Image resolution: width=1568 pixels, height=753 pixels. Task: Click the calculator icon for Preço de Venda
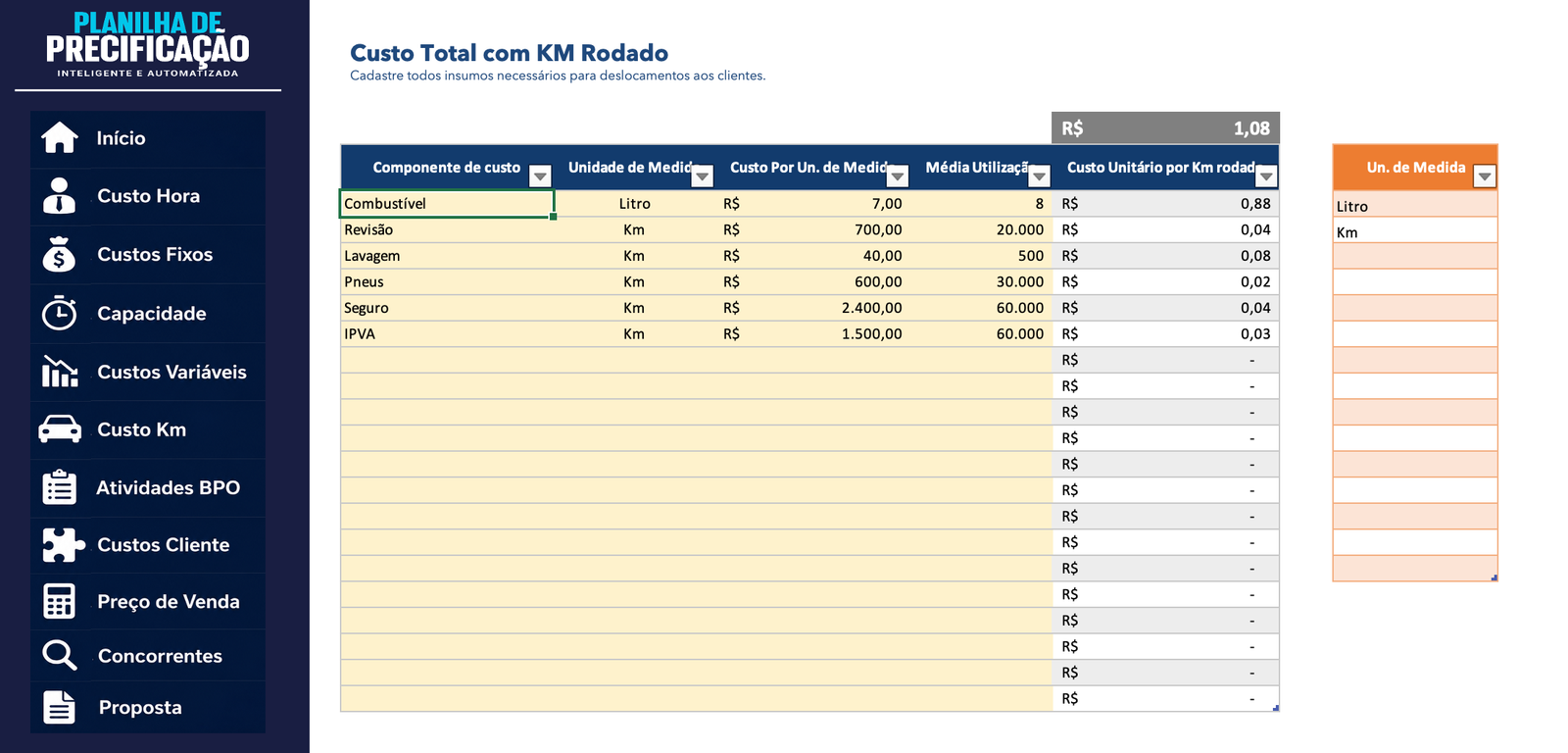[x=60, y=601]
